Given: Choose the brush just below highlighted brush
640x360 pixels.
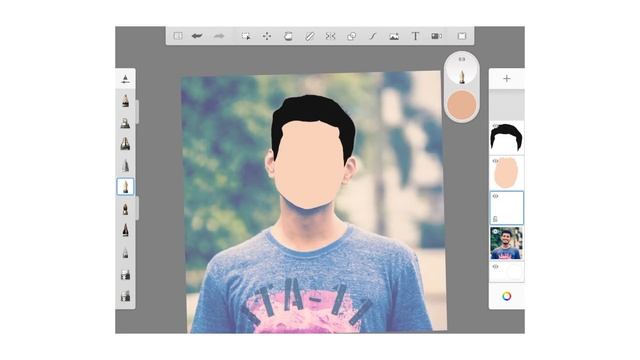Looking at the screenshot, I should 125,209.
